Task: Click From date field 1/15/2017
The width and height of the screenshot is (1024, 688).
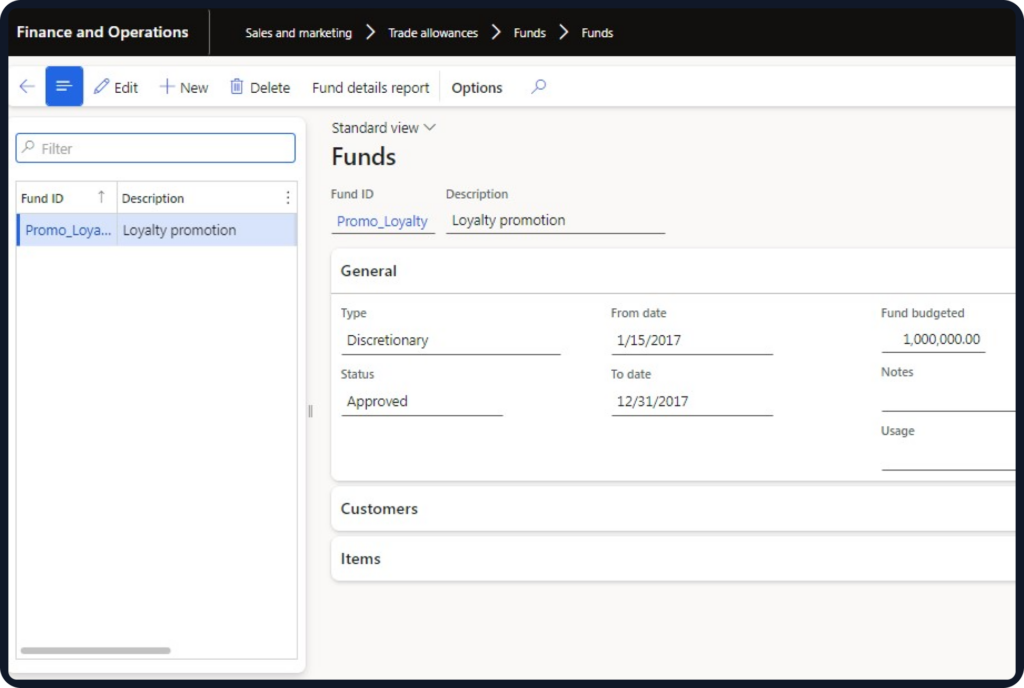Action: [692, 340]
